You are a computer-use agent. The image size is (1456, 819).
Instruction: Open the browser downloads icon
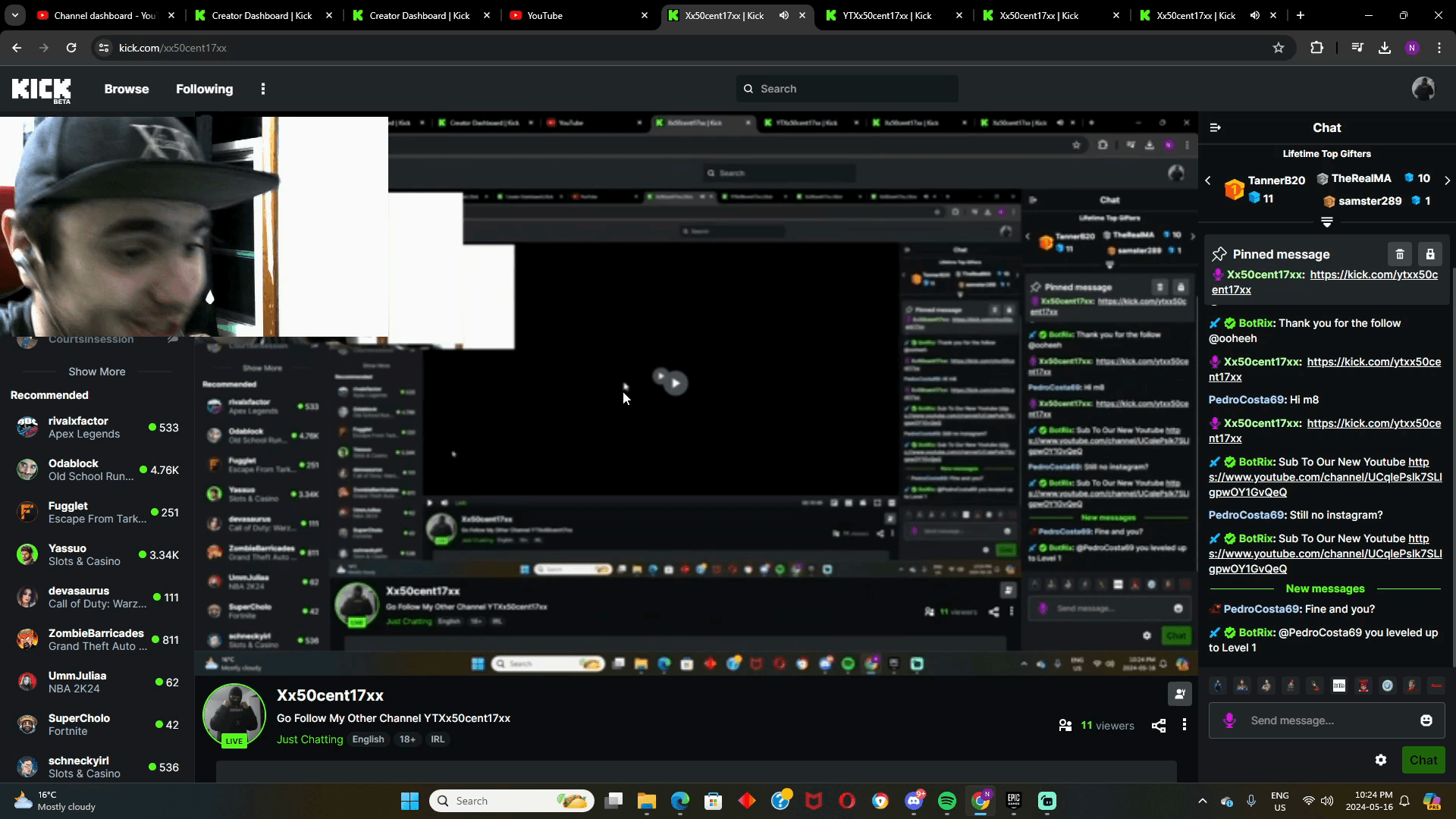1385,48
